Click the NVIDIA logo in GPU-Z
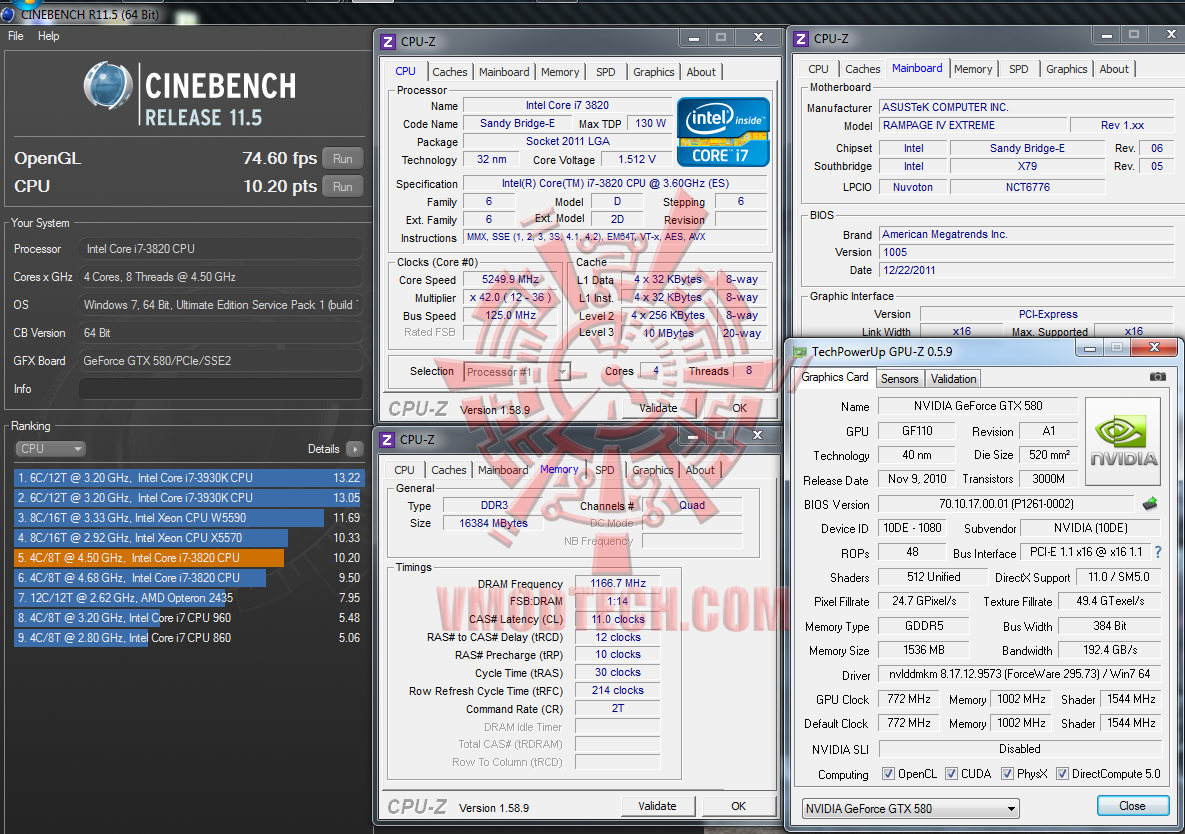This screenshot has height=834, width=1185. click(1123, 441)
